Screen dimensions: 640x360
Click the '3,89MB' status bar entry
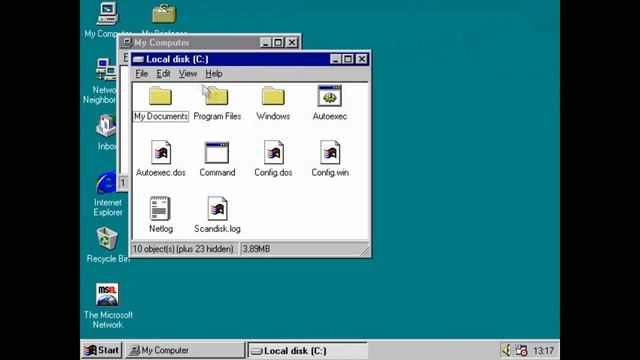coord(256,249)
